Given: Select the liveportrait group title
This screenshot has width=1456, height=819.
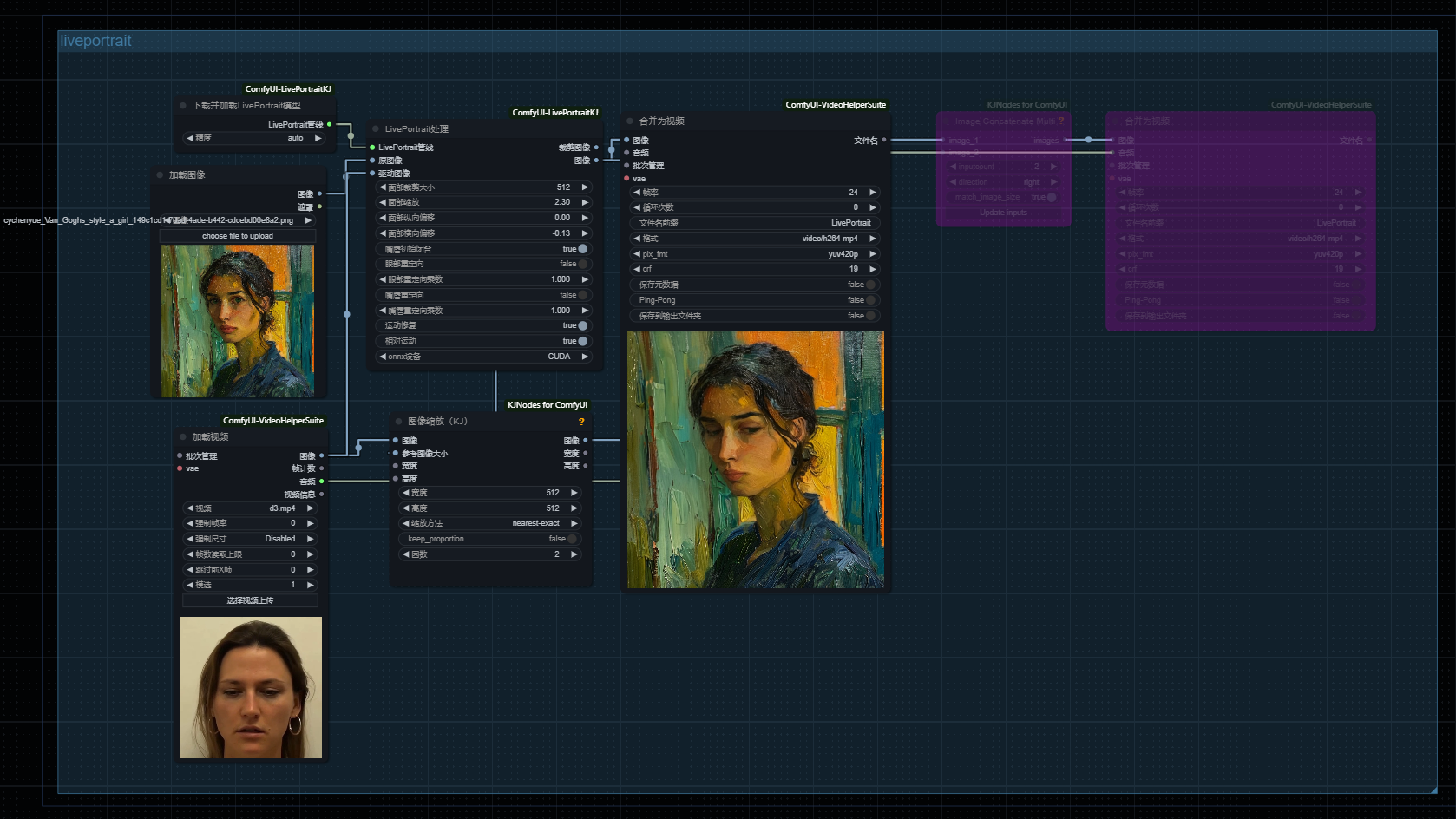Looking at the screenshot, I should pyautogui.click(x=95, y=41).
